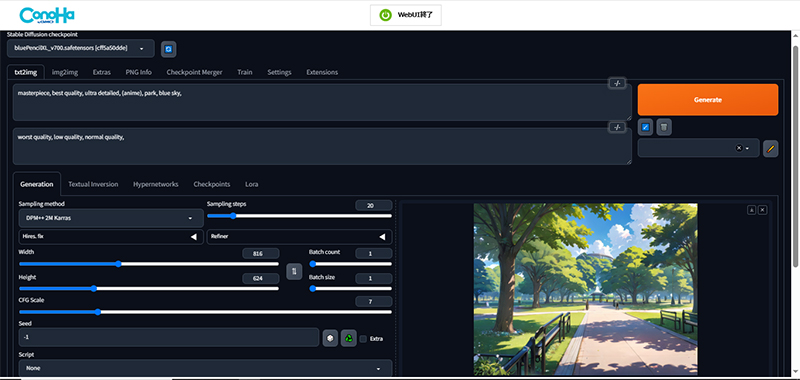The image size is (800, 380).
Task: Expand the Hires. fix section
Action: (x=110, y=237)
